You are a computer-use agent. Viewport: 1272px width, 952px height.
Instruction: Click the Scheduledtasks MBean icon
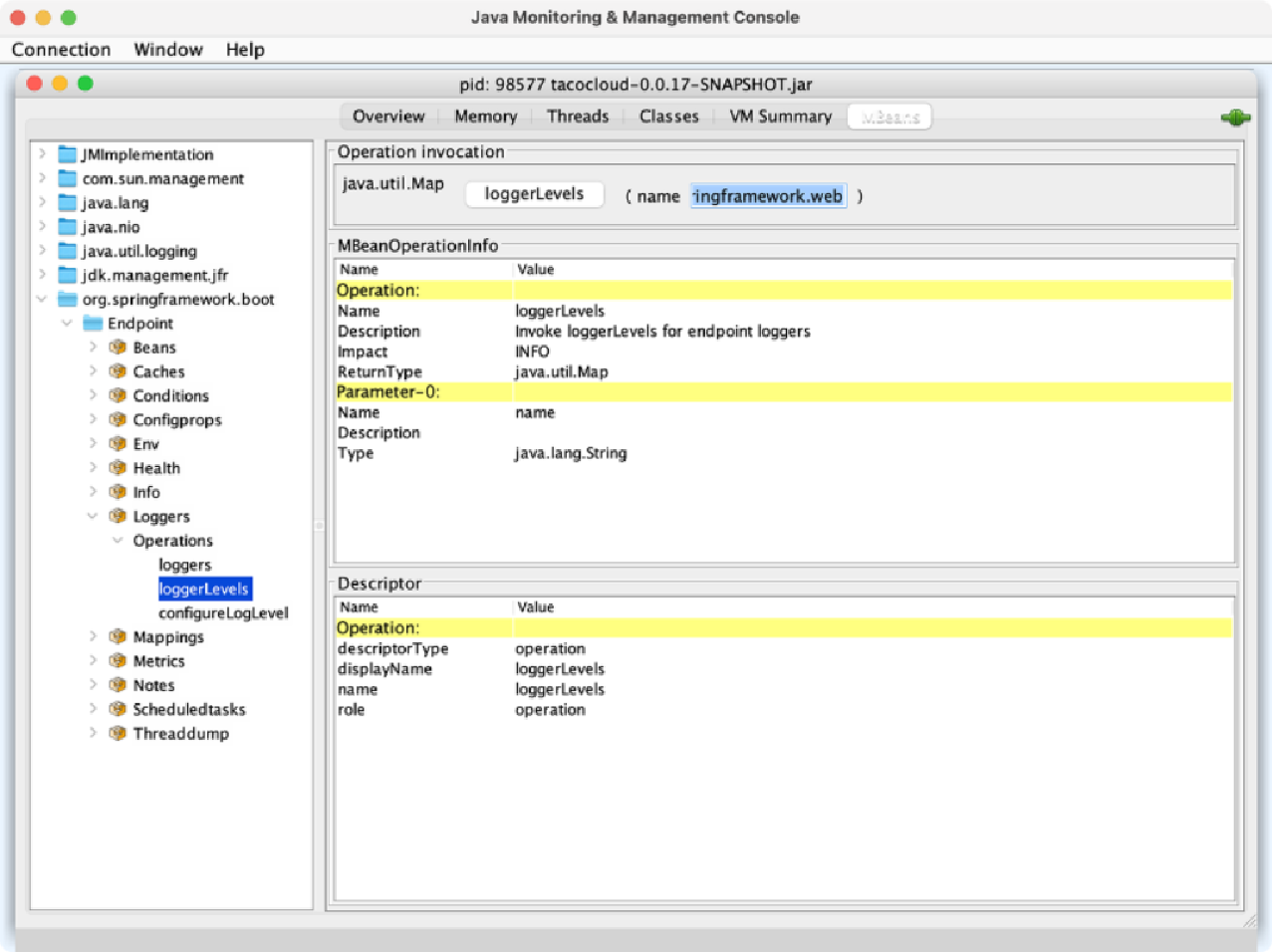coord(118,709)
